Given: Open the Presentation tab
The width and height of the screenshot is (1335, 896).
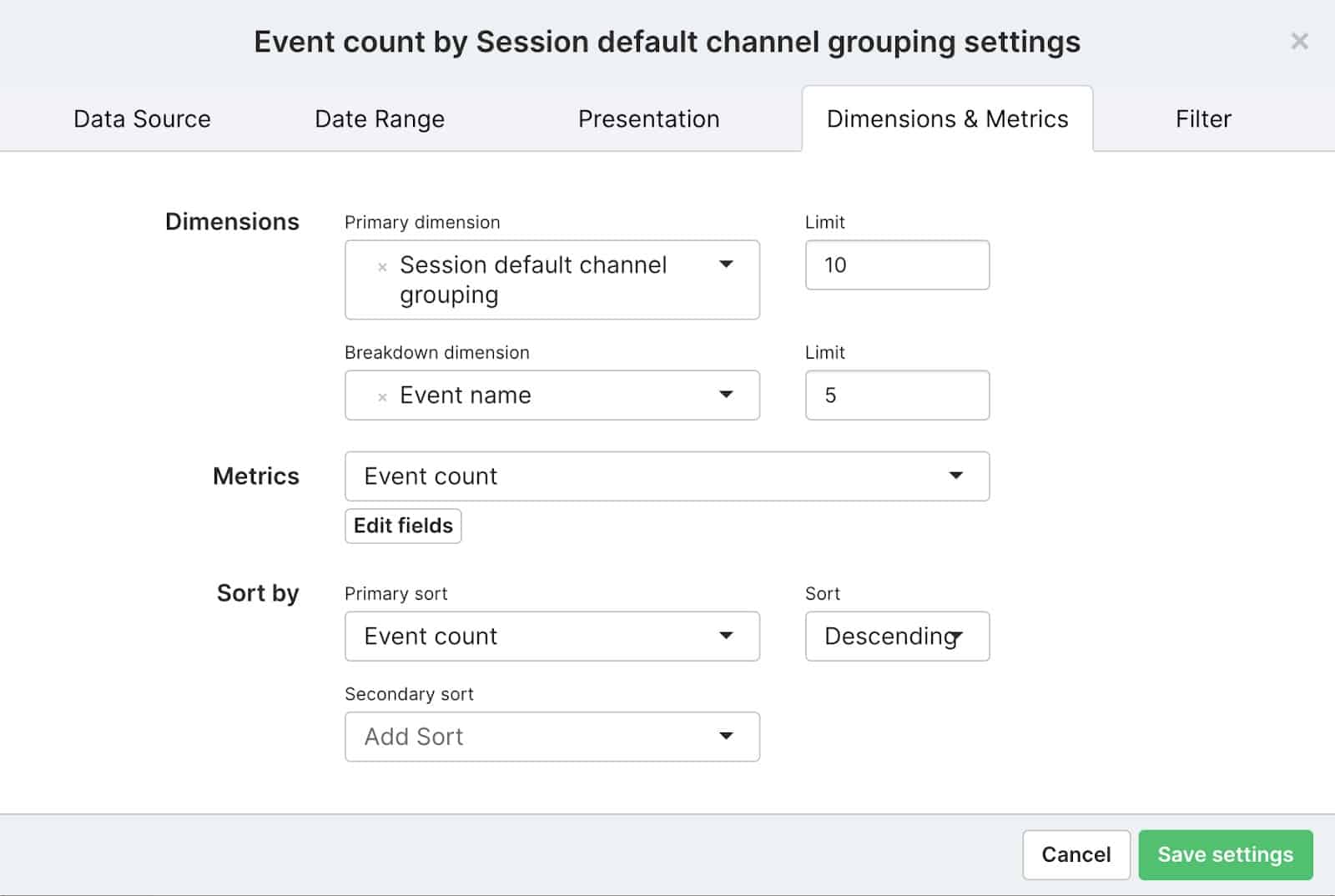Looking at the screenshot, I should 648,119.
